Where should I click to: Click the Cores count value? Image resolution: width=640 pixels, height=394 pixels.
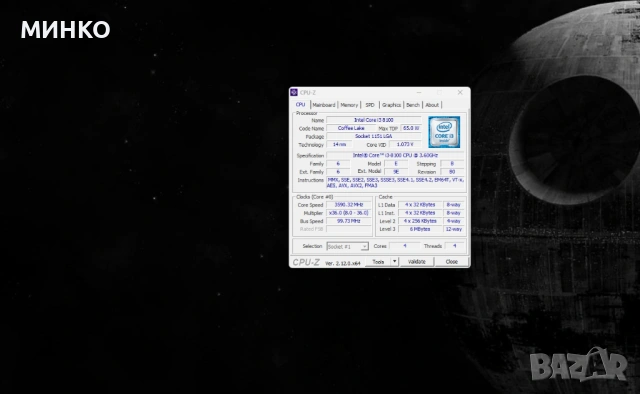[x=404, y=246]
